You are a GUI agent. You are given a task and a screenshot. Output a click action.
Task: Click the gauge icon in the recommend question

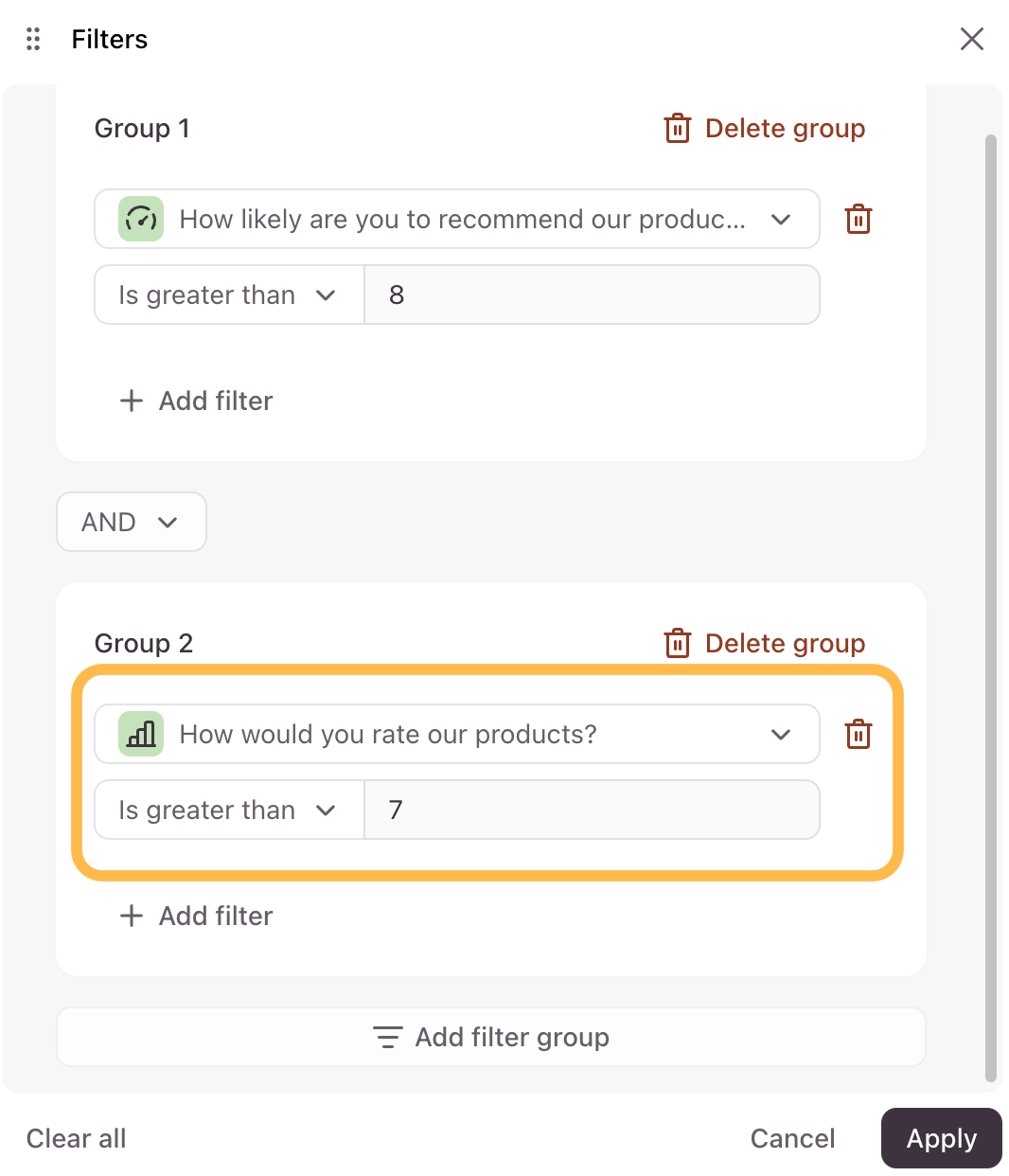(141, 220)
